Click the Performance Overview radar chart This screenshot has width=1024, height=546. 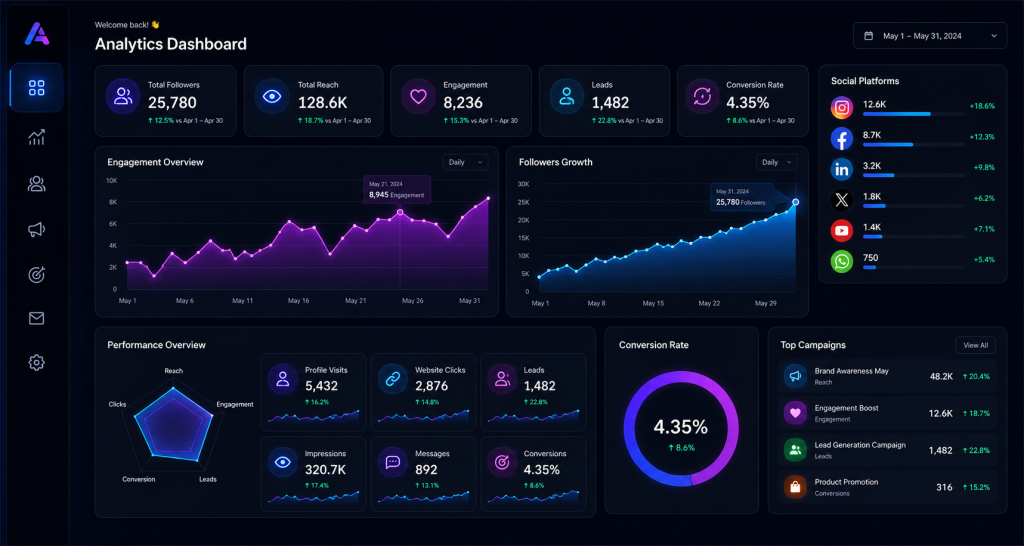pos(174,425)
